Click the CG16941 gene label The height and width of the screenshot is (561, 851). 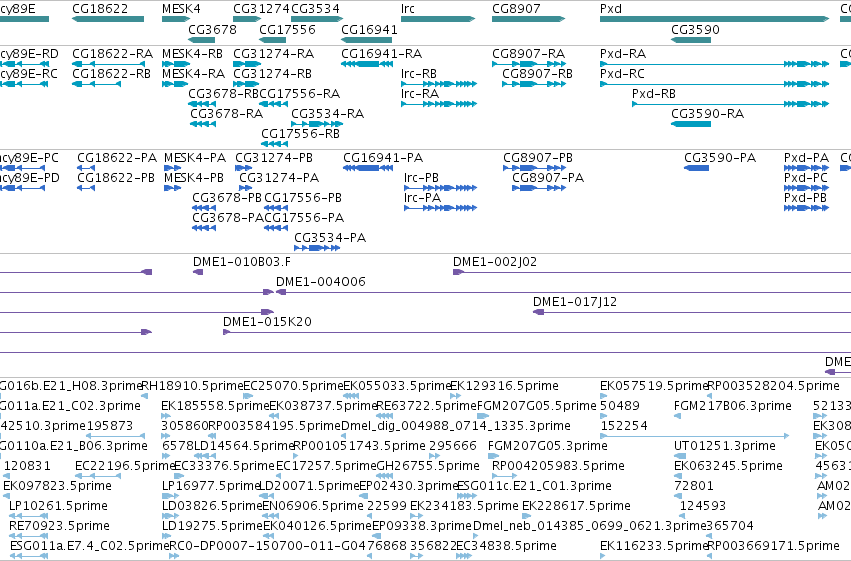pos(369,29)
